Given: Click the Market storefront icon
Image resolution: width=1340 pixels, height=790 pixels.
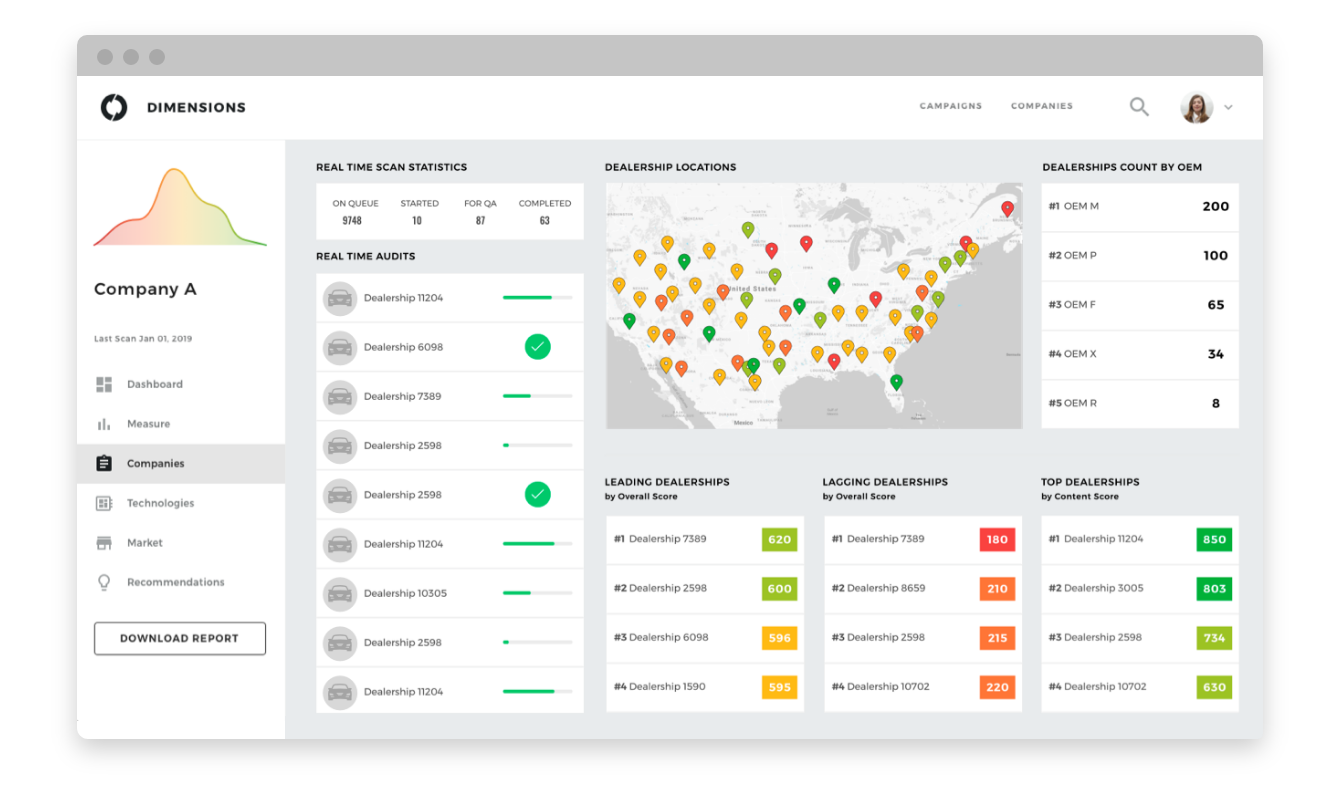Looking at the screenshot, I should pyautogui.click(x=104, y=543).
